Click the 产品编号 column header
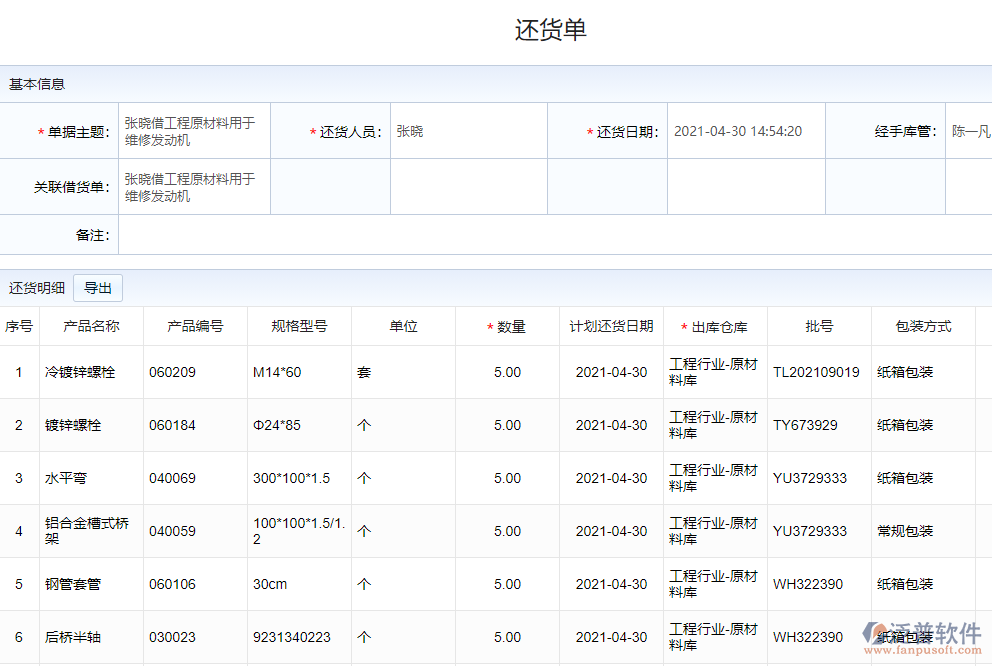Image resolution: width=992 pixels, height=666 pixels. click(x=195, y=326)
